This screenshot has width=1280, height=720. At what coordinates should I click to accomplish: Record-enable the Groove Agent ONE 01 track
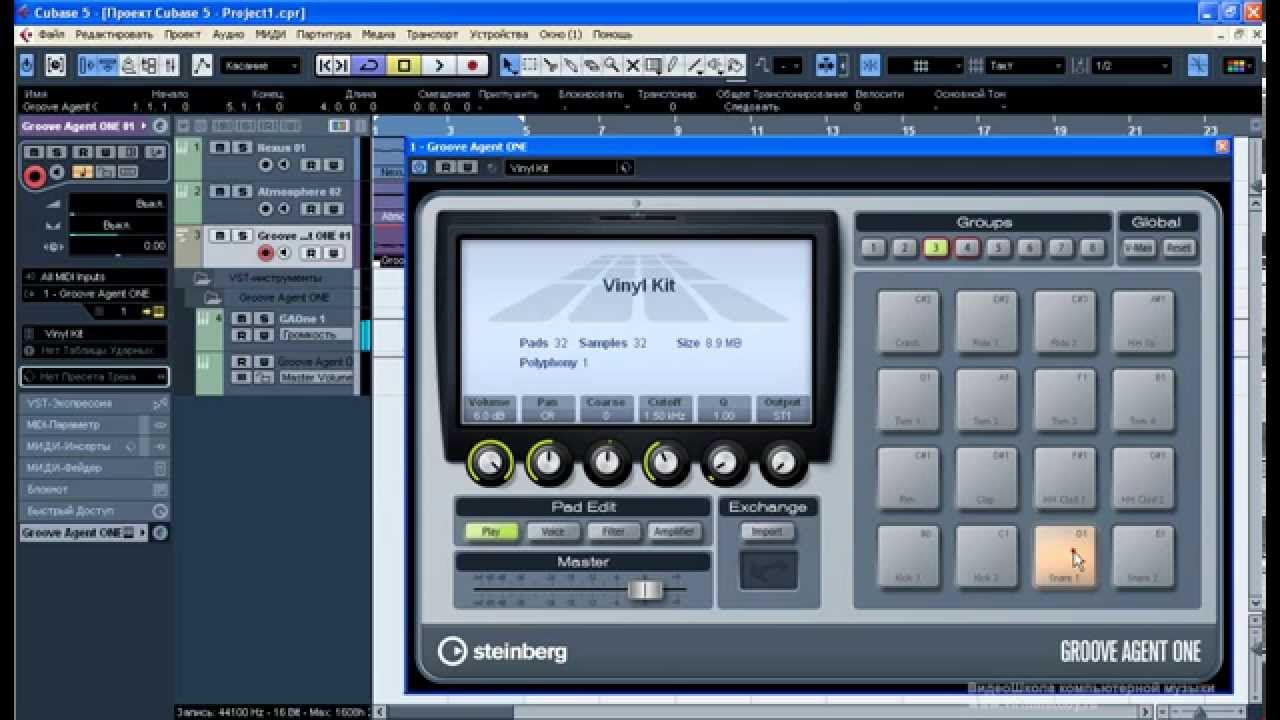pos(266,253)
